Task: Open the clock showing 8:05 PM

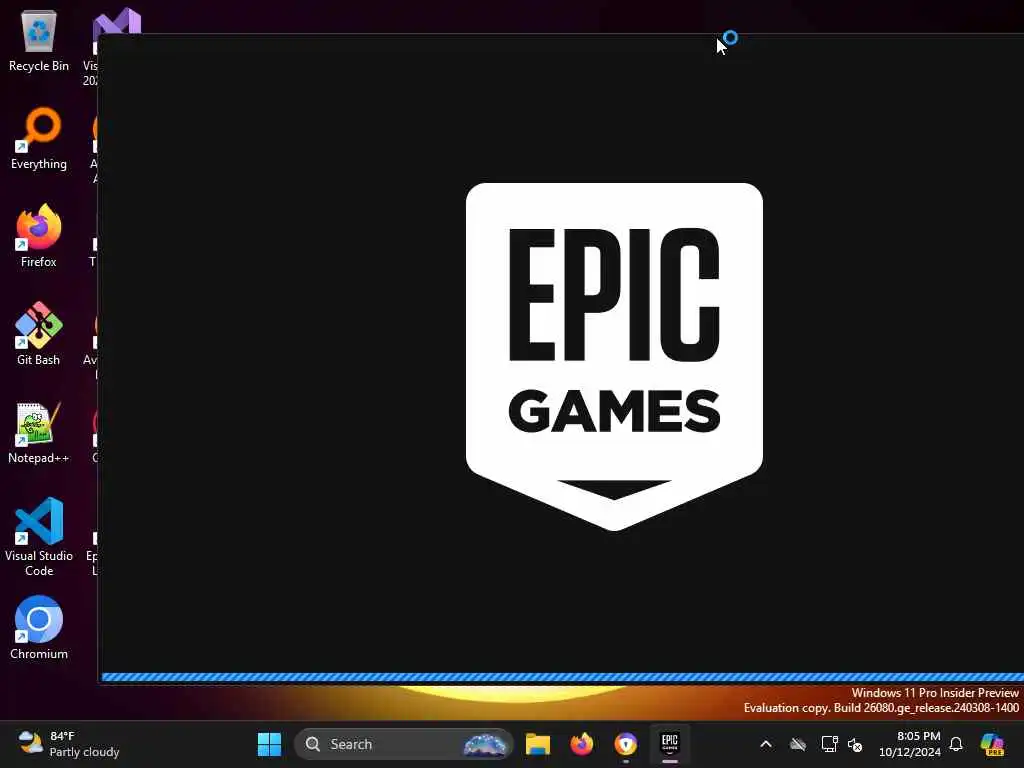Action: (x=910, y=744)
